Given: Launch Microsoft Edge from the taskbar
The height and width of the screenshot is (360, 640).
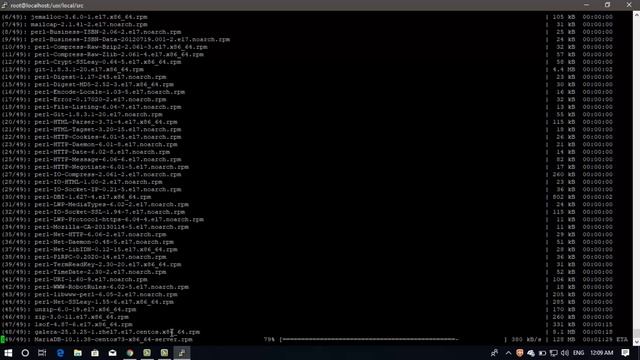Looking at the screenshot, I should click(x=60, y=353).
